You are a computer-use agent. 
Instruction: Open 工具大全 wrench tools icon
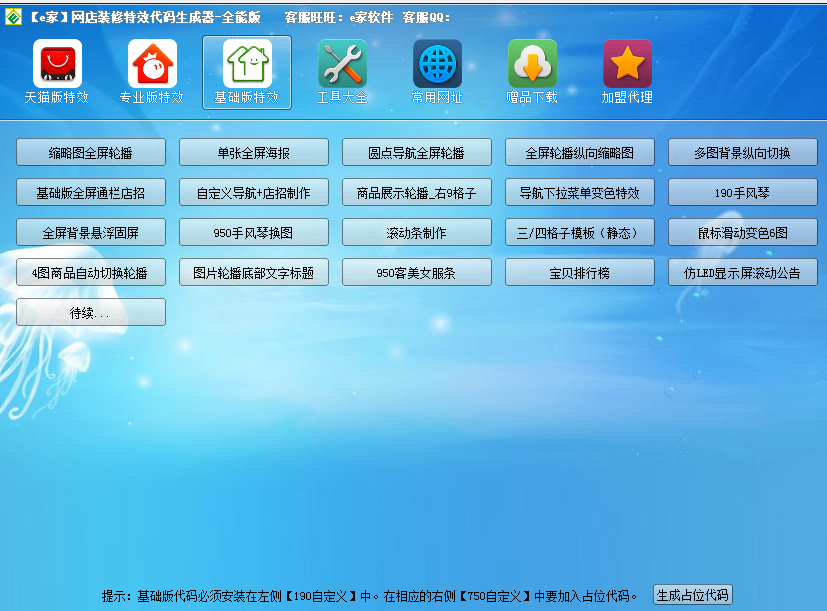click(x=342, y=64)
